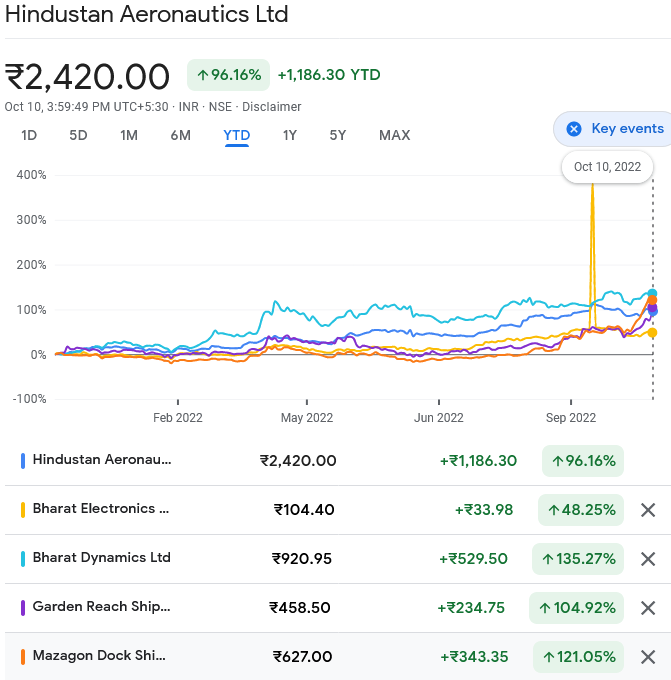Viewport: 671px width, 680px height.
Task: Open Hindustan Aeronautics stock row
Action: point(102,460)
